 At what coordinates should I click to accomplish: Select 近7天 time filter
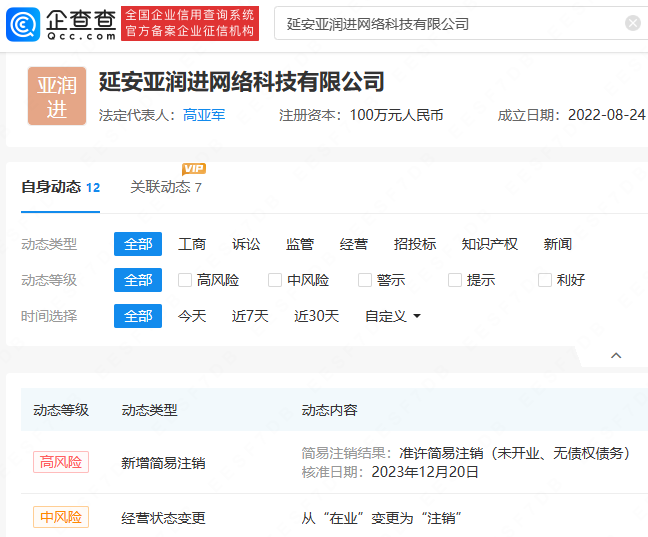point(250,316)
